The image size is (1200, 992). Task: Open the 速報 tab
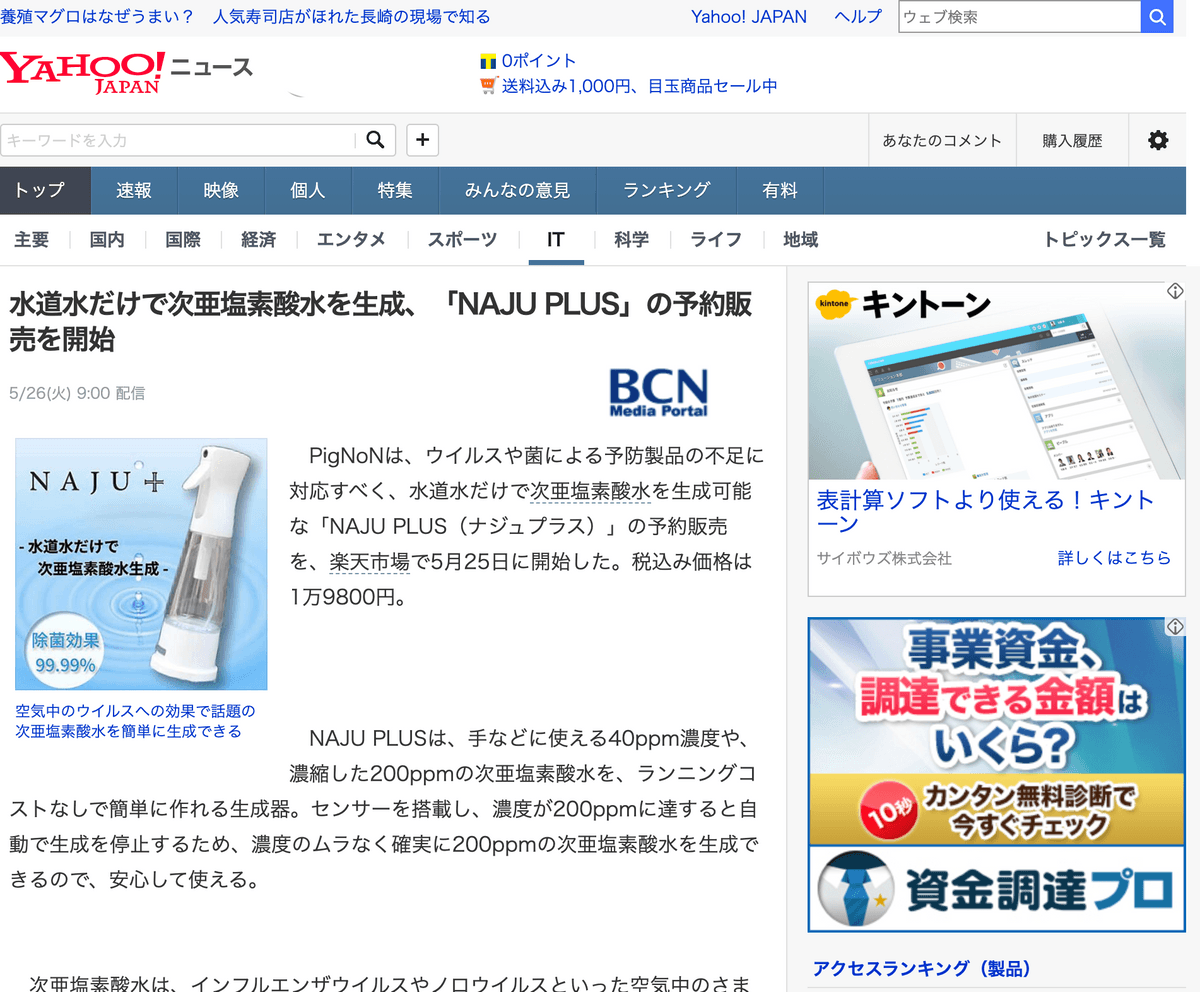[134, 190]
